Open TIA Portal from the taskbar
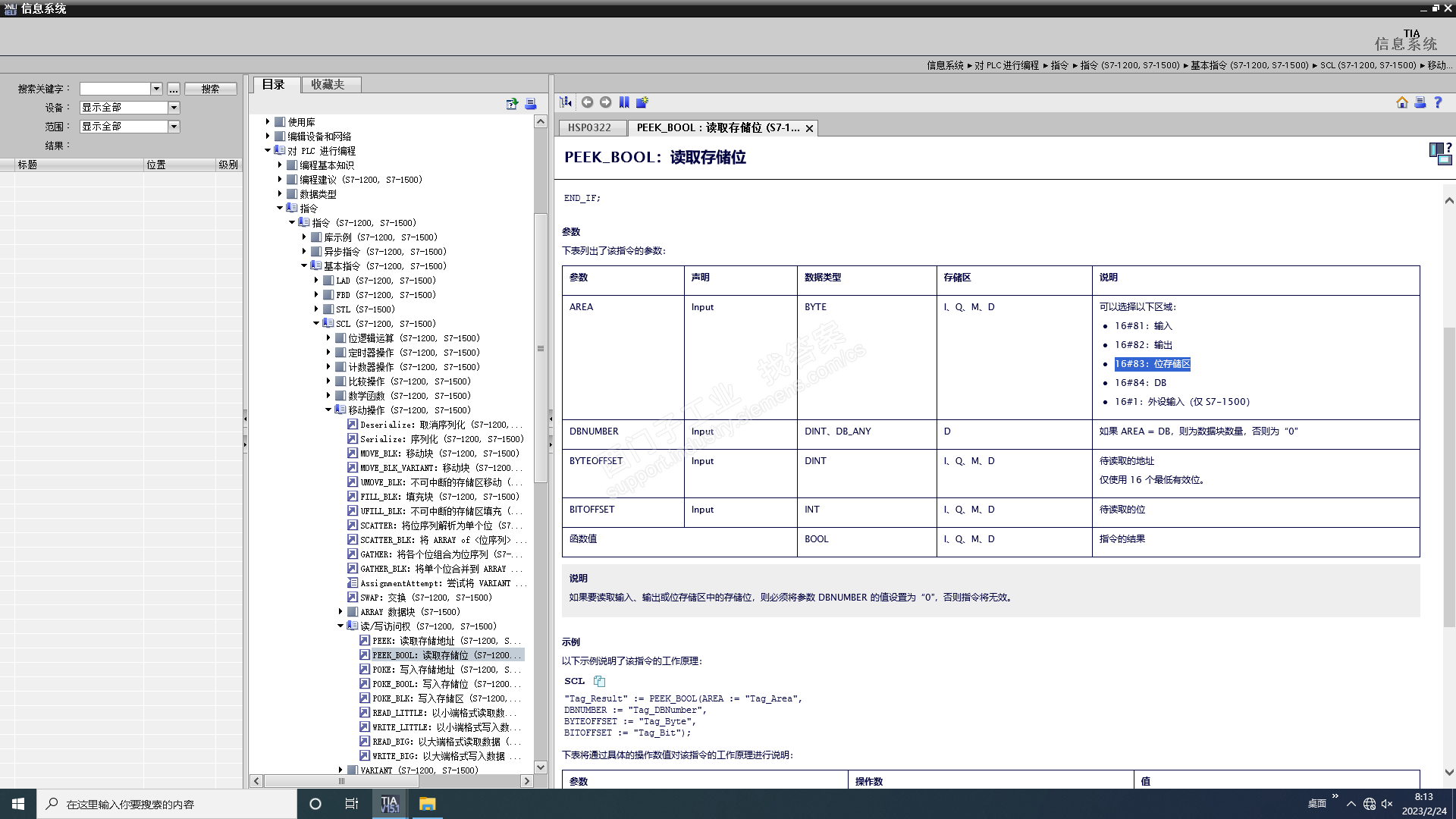This screenshot has width=1456, height=819. point(389,804)
